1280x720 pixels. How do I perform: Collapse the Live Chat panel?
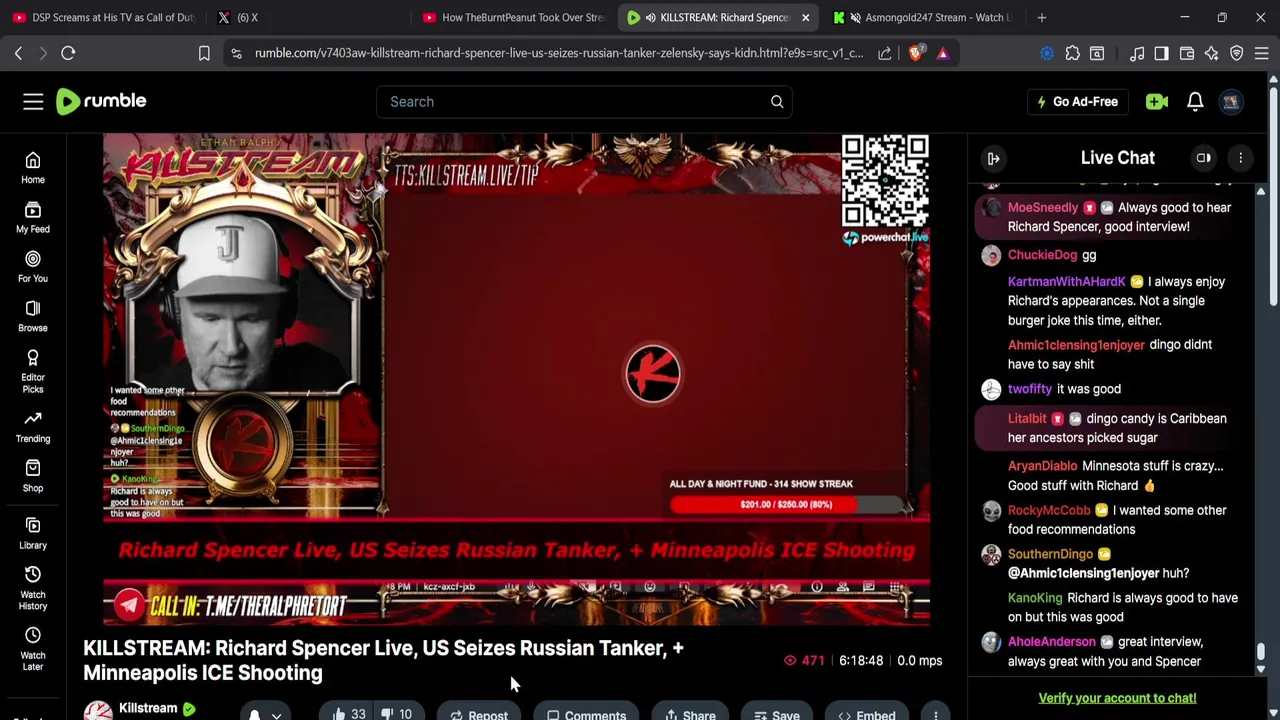[x=993, y=158]
